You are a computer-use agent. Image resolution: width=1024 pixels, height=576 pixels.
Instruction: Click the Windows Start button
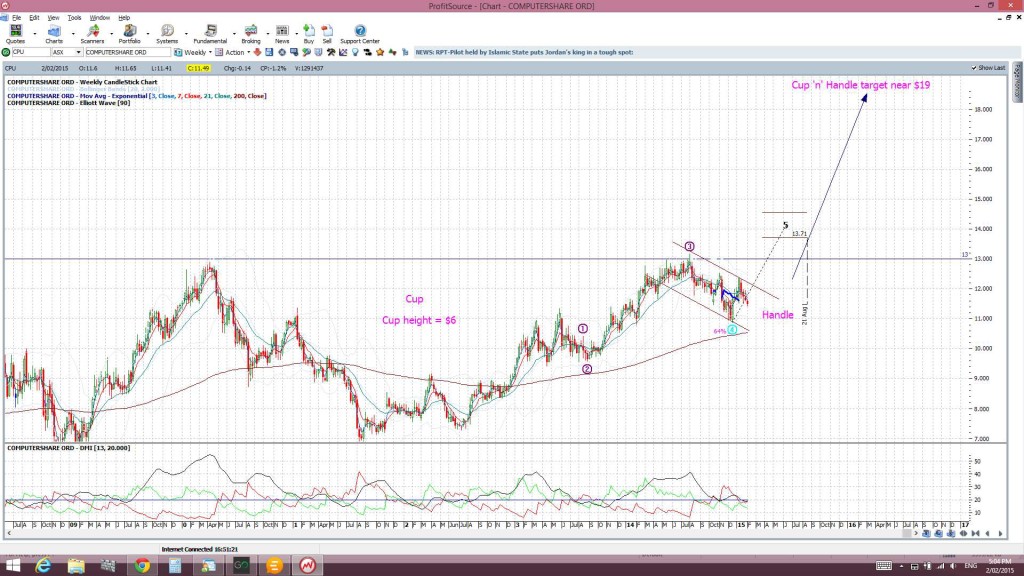[12, 566]
